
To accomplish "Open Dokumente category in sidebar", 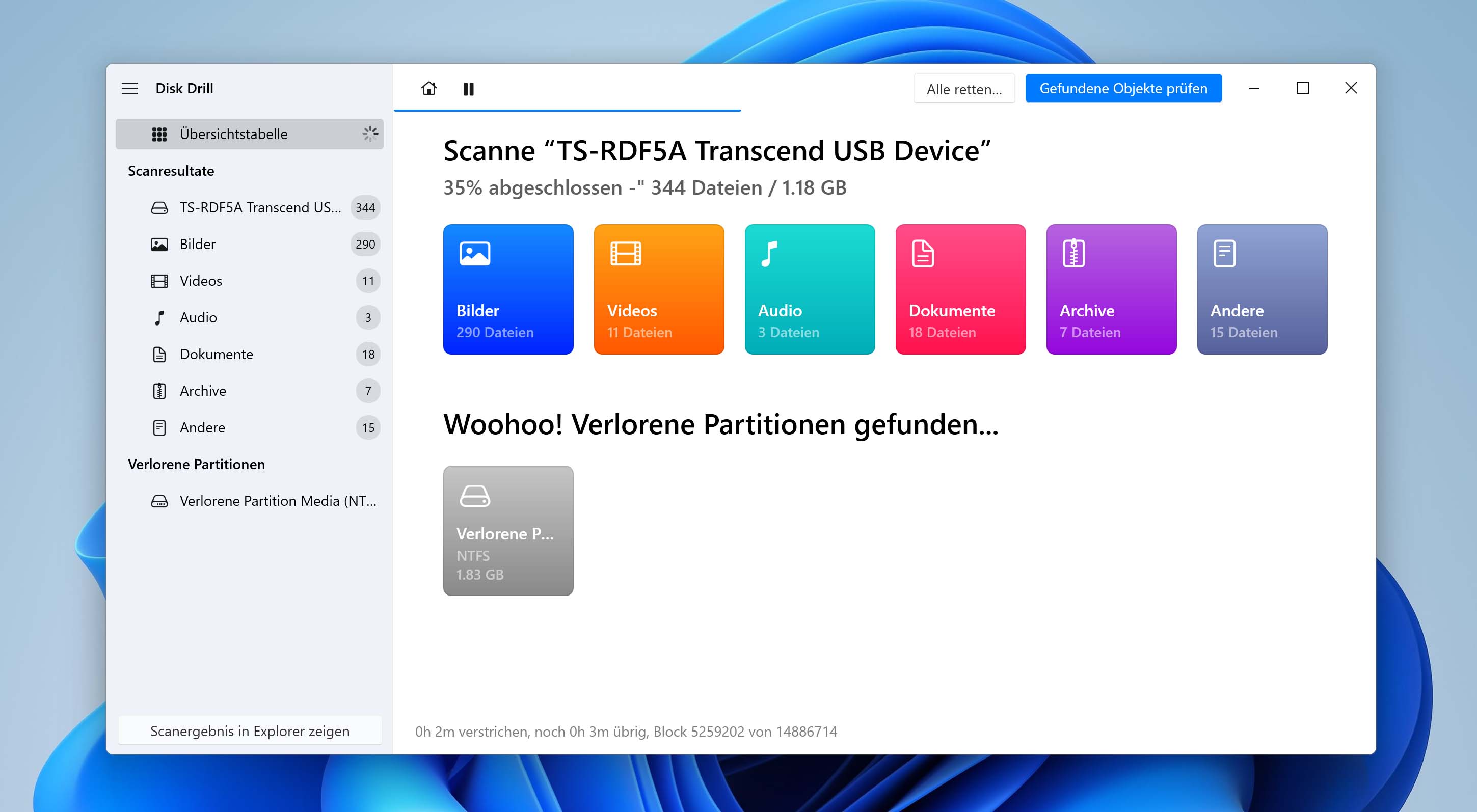I will pos(216,355).
